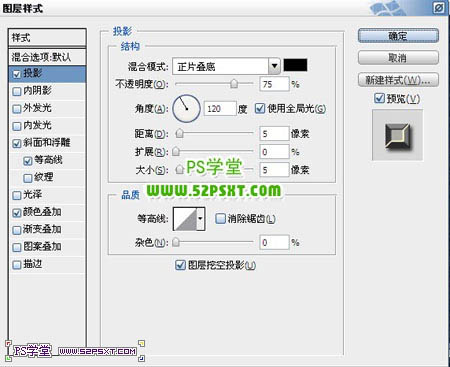Click the 确定 button
The height and width of the screenshot is (367, 450).
pyautogui.click(x=398, y=36)
